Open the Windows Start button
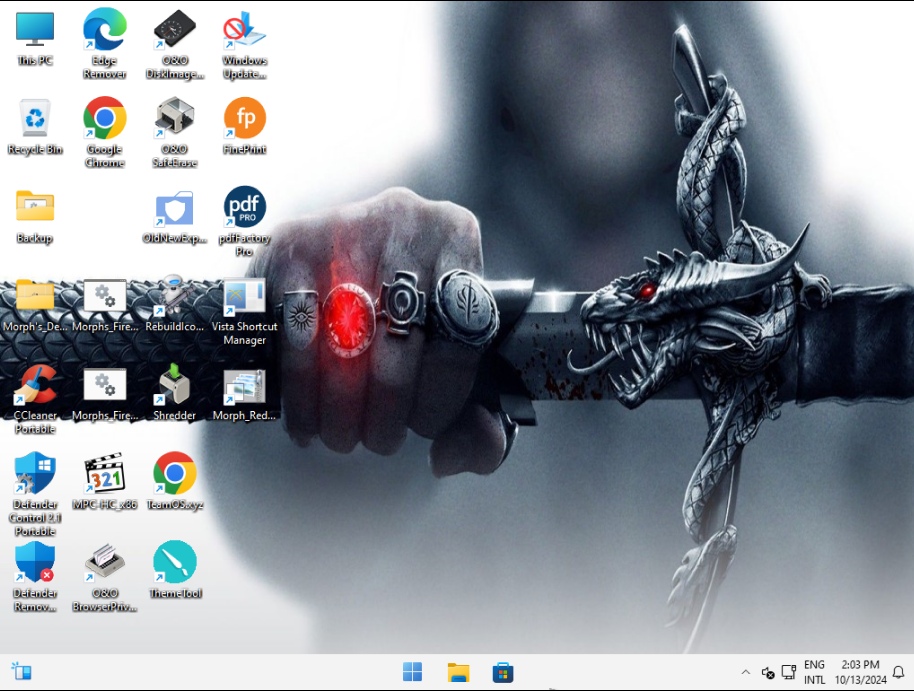This screenshot has height=691, width=914. [x=413, y=672]
